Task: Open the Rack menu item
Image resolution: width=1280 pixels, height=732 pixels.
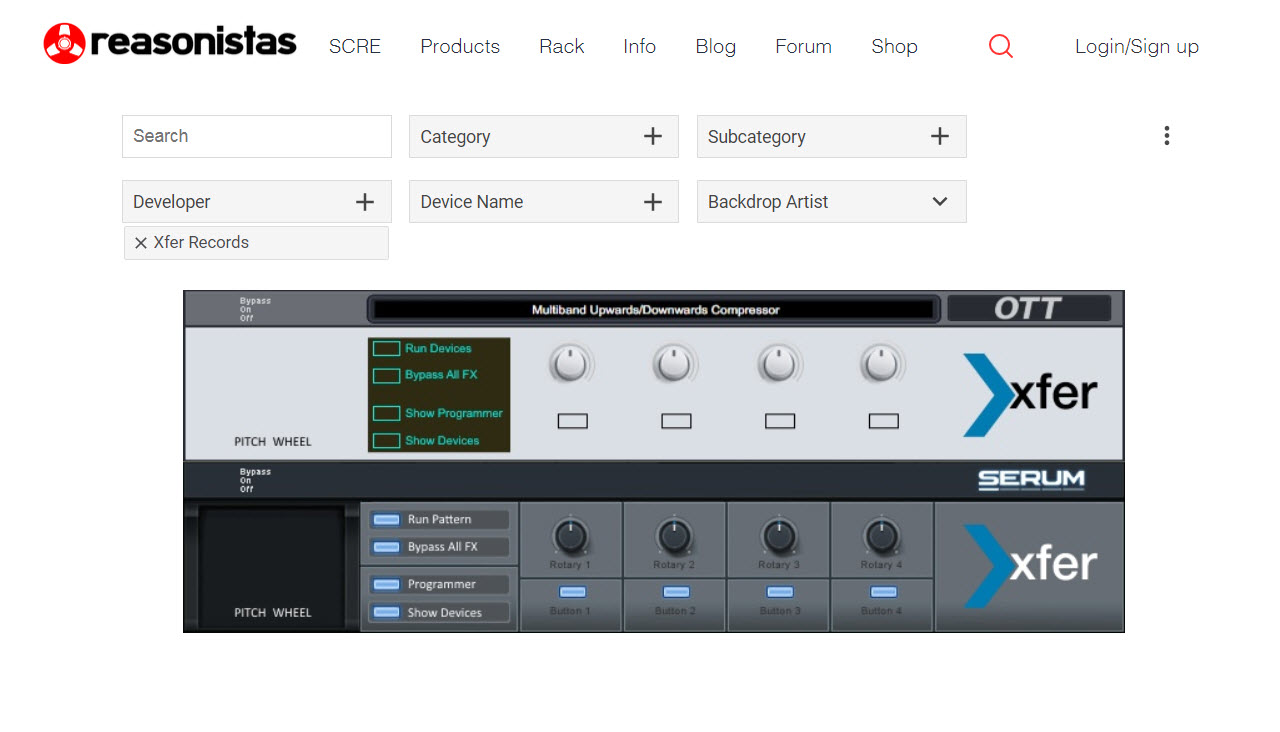Action: point(561,46)
